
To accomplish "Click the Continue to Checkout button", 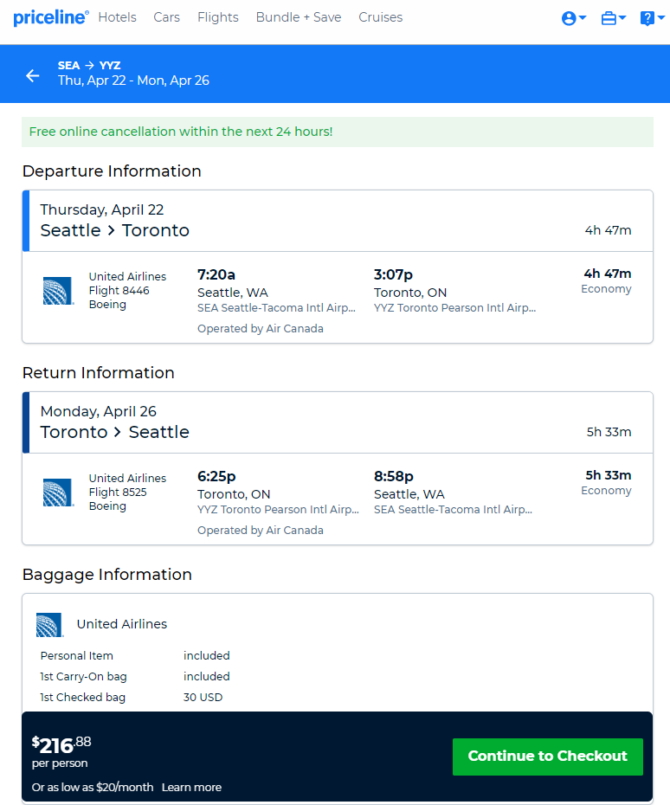I will click(x=547, y=756).
